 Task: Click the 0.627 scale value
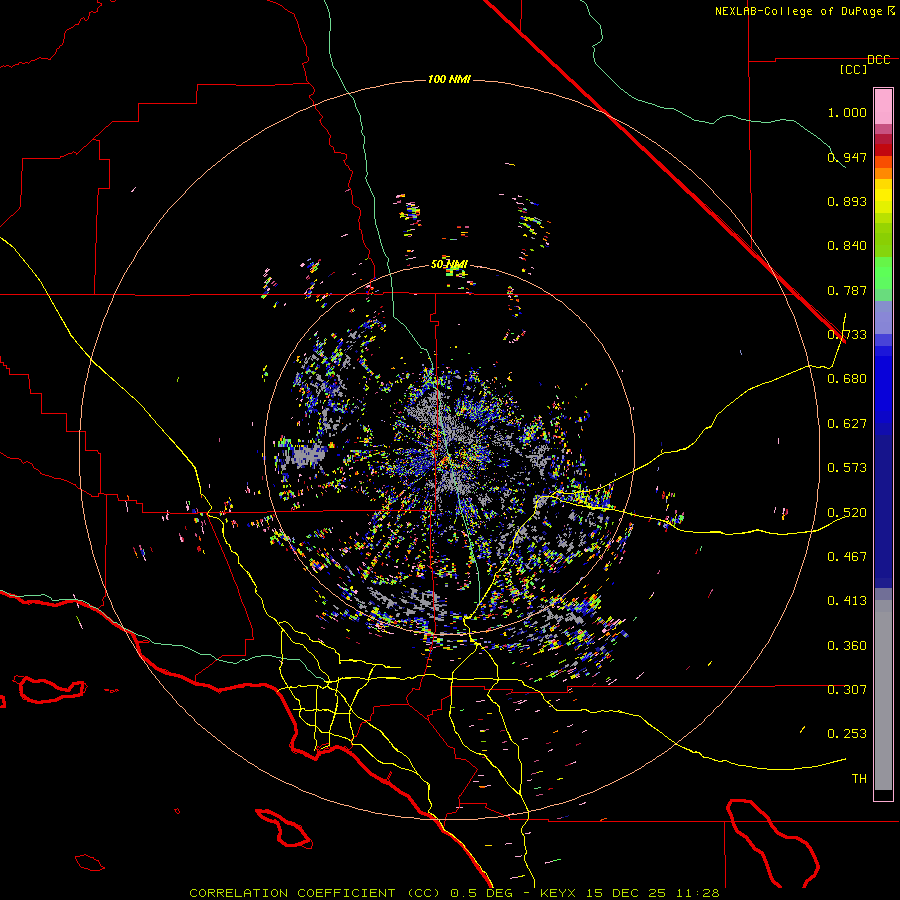click(x=847, y=424)
